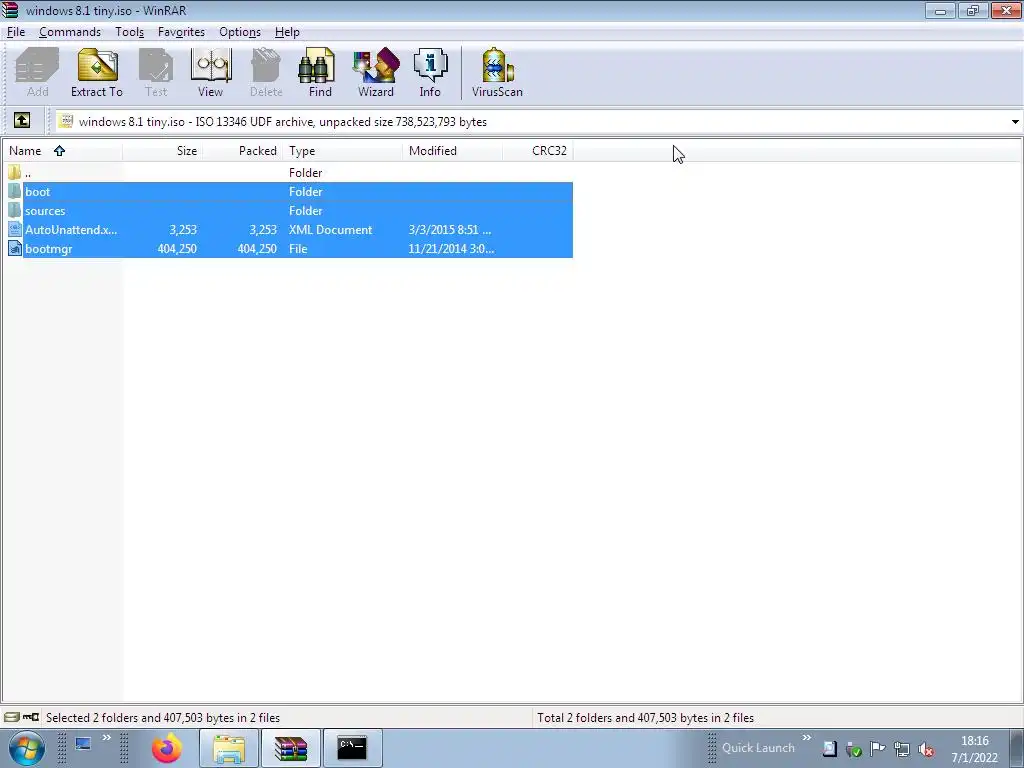This screenshot has width=1024, height=768.
Task: Open the View file toolbar icon
Action: pyautogui.click(x=210, y=72)
